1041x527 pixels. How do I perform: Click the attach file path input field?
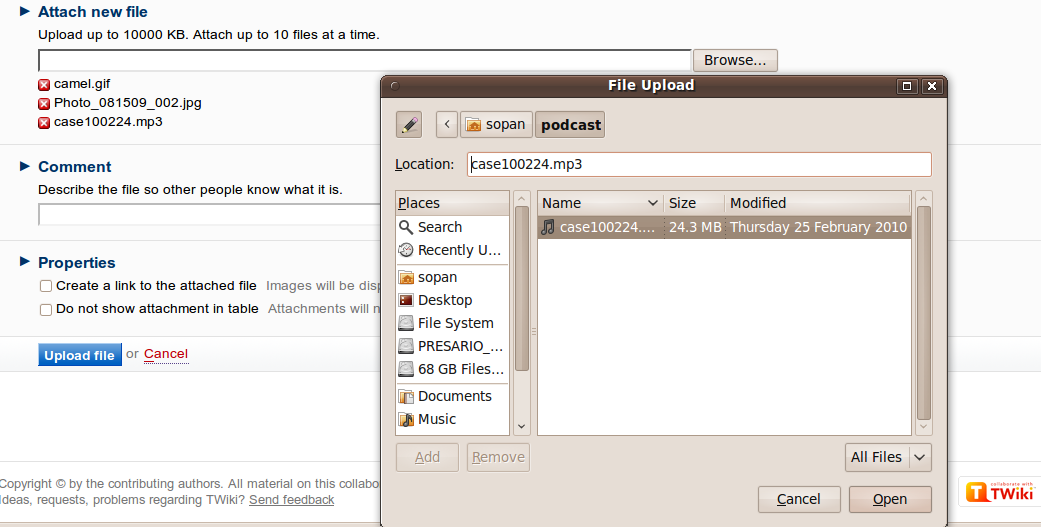[364, 60]
